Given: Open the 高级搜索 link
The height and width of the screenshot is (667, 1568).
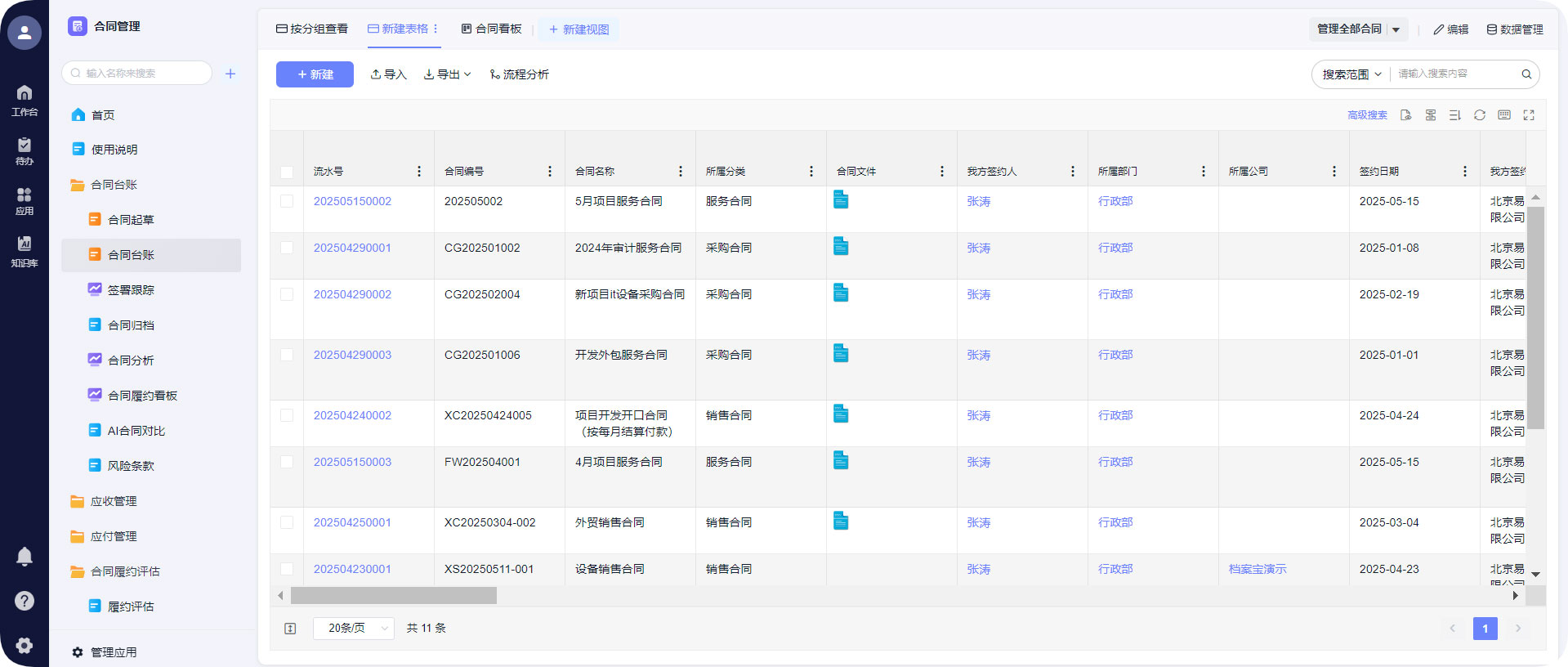Looking at the screenshot, I should point(1367,115).
